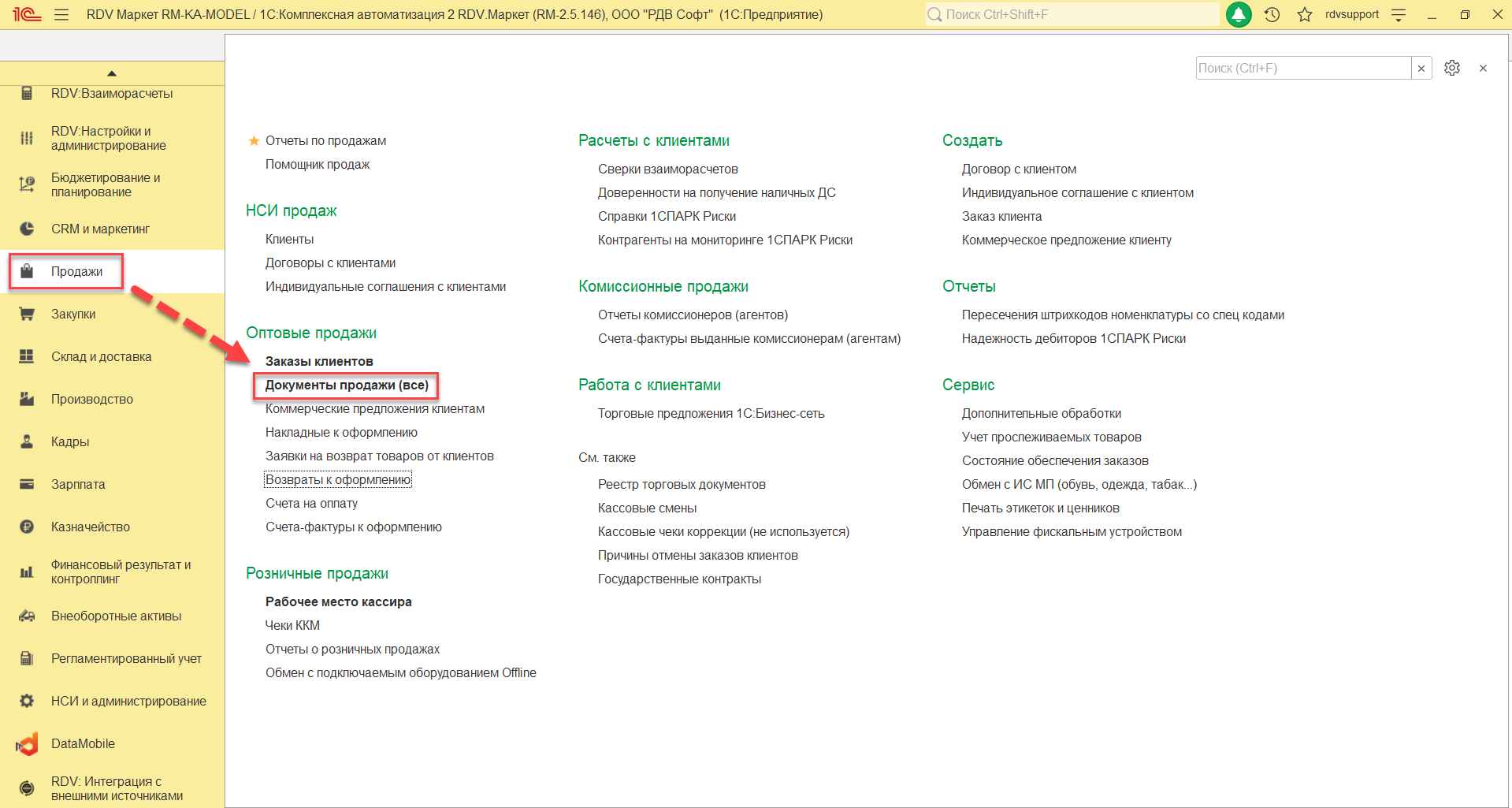The width and height of the screenshot is (1512, 808).
Task: Open menu settings gear icon
Action: [1452, 68]
